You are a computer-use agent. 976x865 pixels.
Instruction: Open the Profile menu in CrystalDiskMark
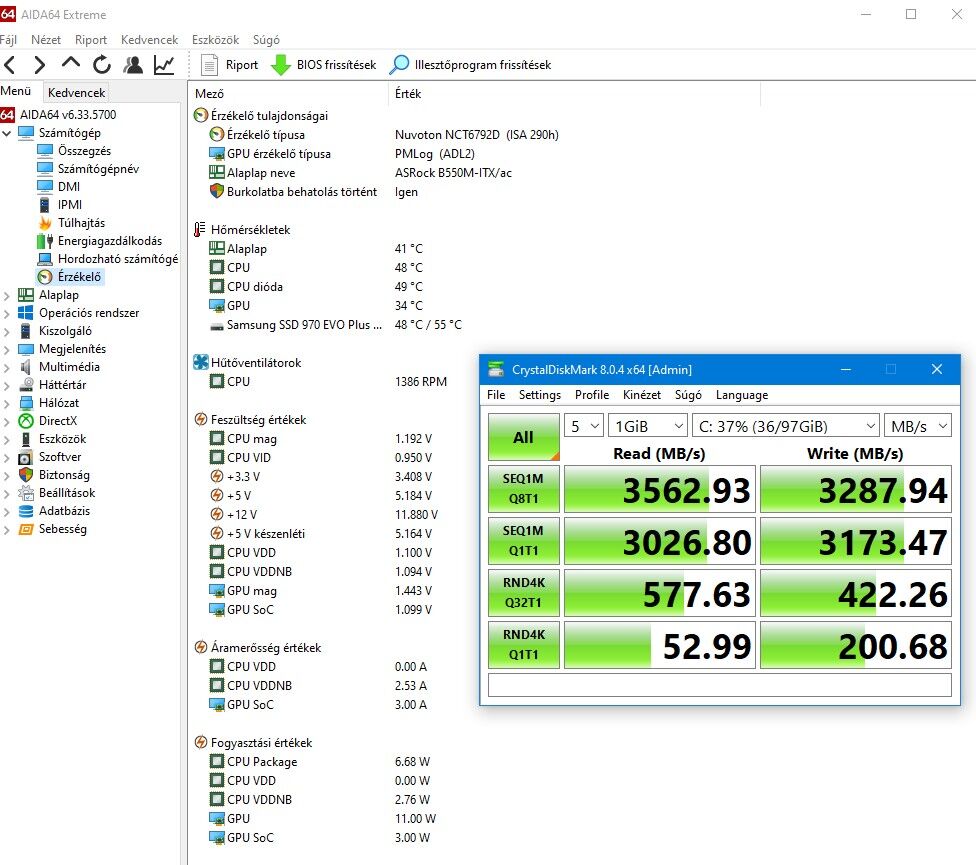592,395
